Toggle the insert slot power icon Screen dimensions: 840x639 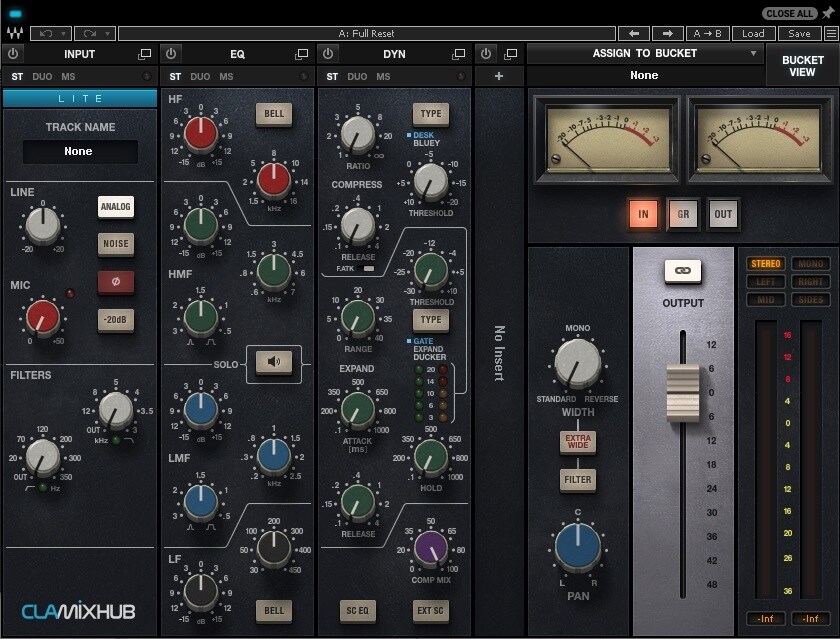pyautogui.click(x=485, y=54)
